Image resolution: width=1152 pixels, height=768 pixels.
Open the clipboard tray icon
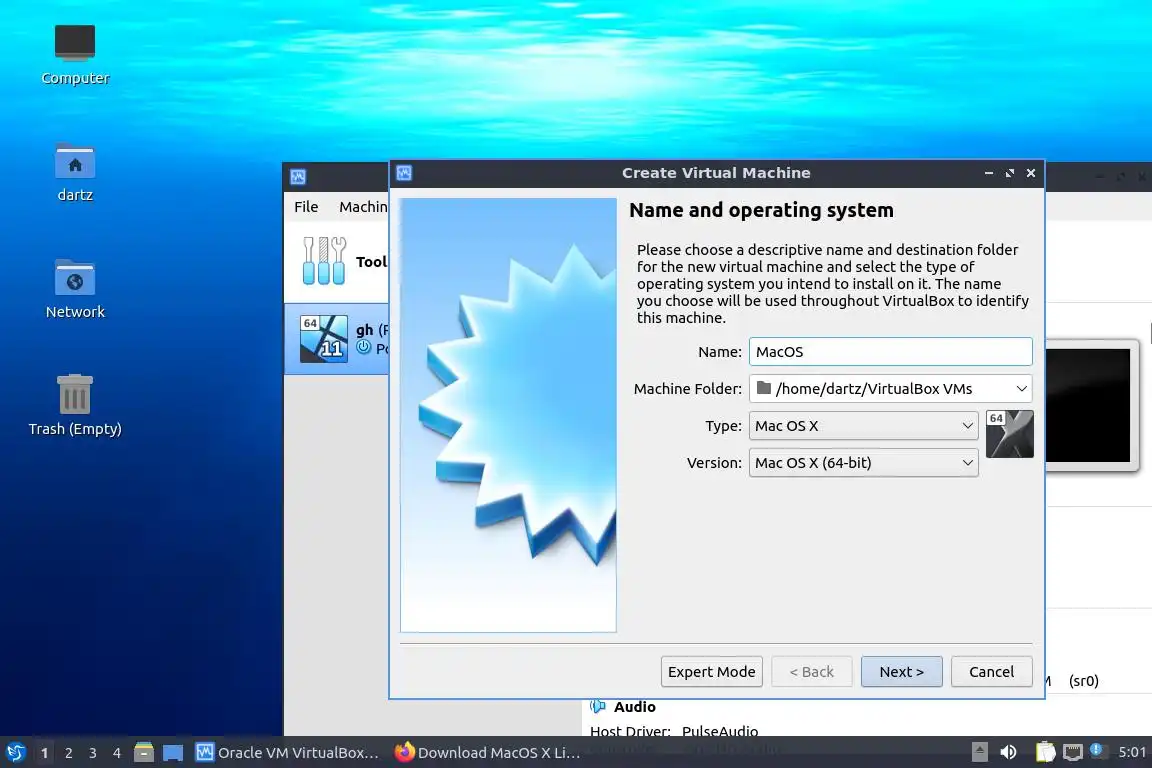pyautogui.click(x=1045, y=752)
